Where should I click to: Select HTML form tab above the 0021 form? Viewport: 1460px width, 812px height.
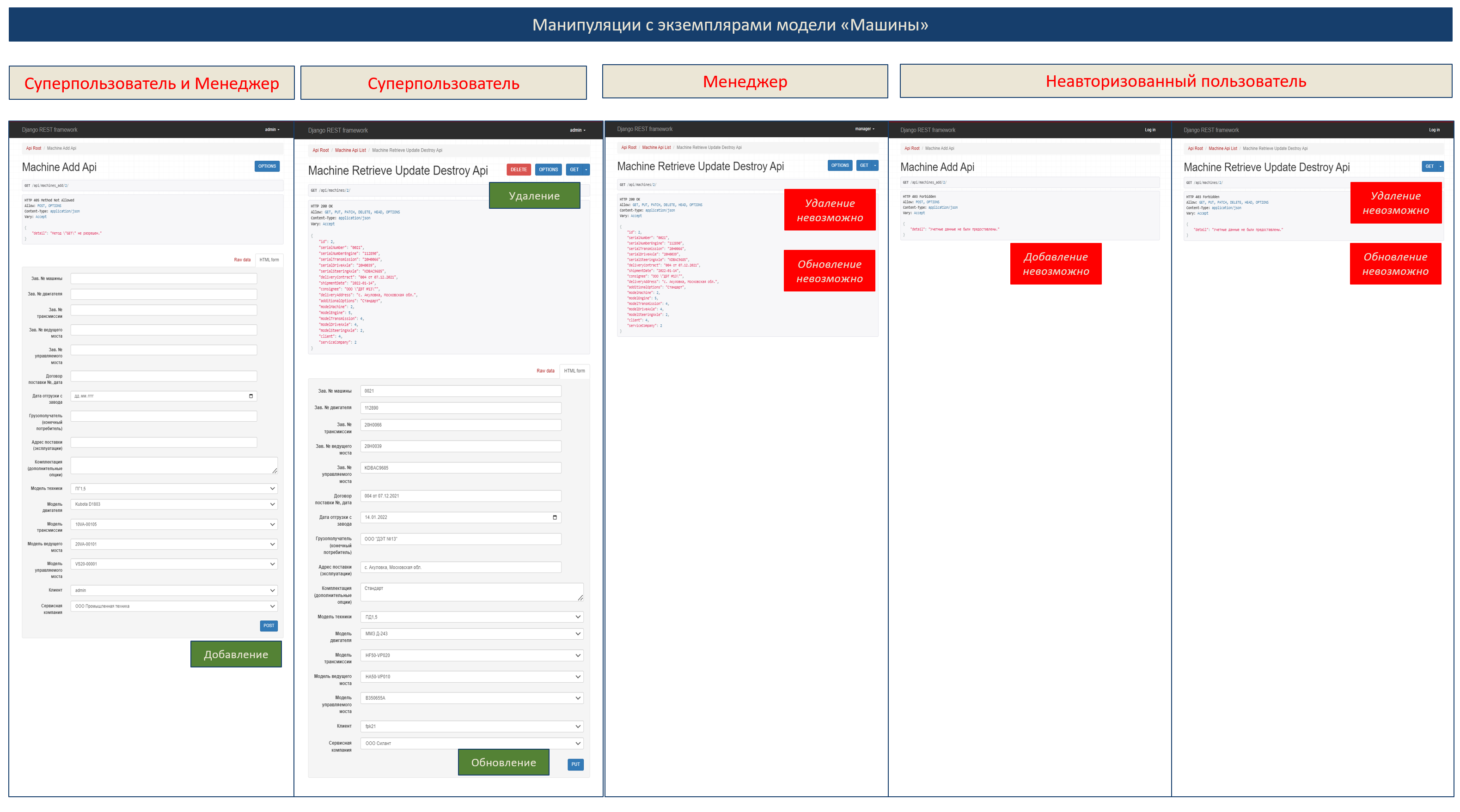coord(574,371)
